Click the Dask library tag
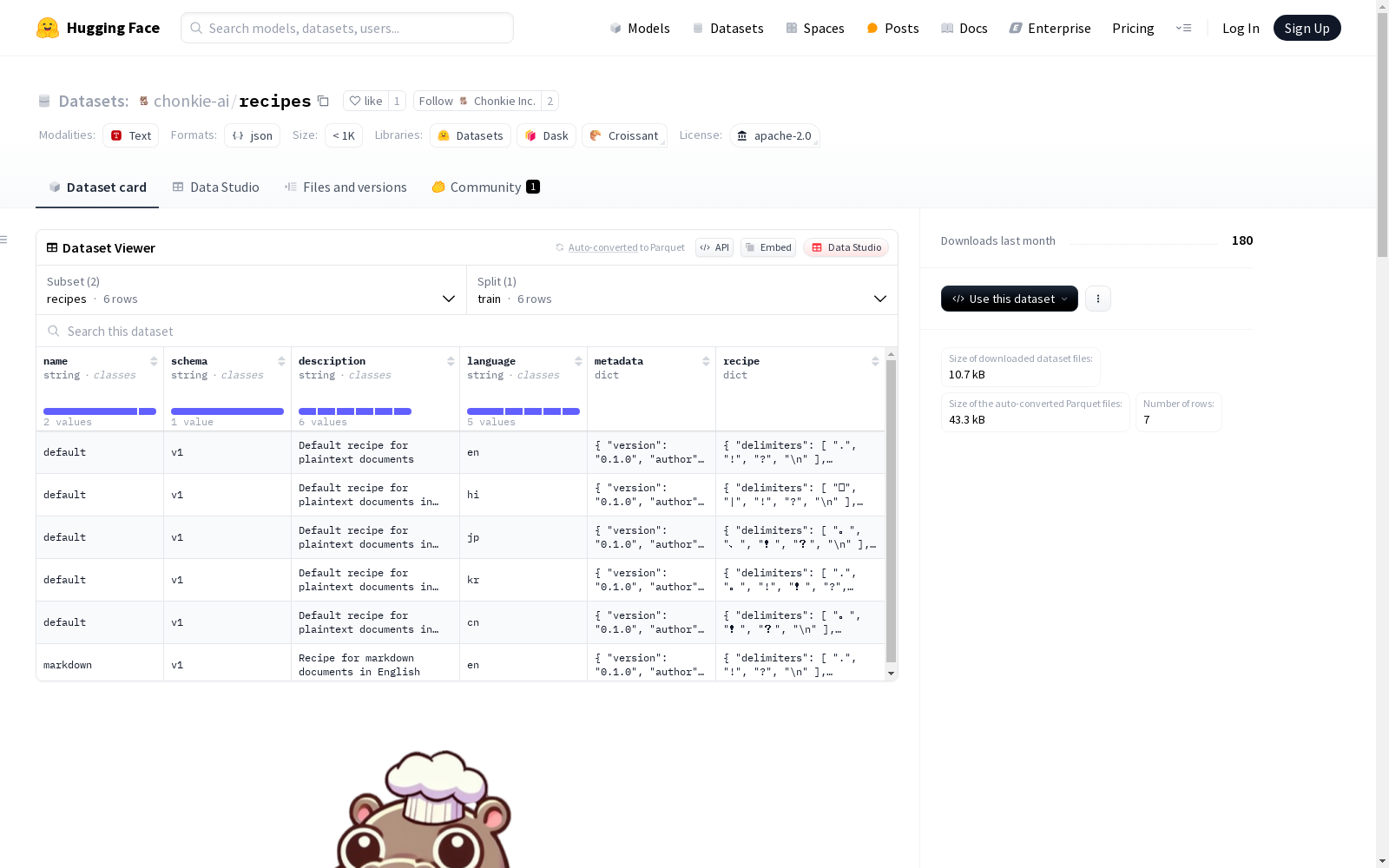Image resolution: width=1389 pixels, height=868 pixels. click(x=547, y=135)
